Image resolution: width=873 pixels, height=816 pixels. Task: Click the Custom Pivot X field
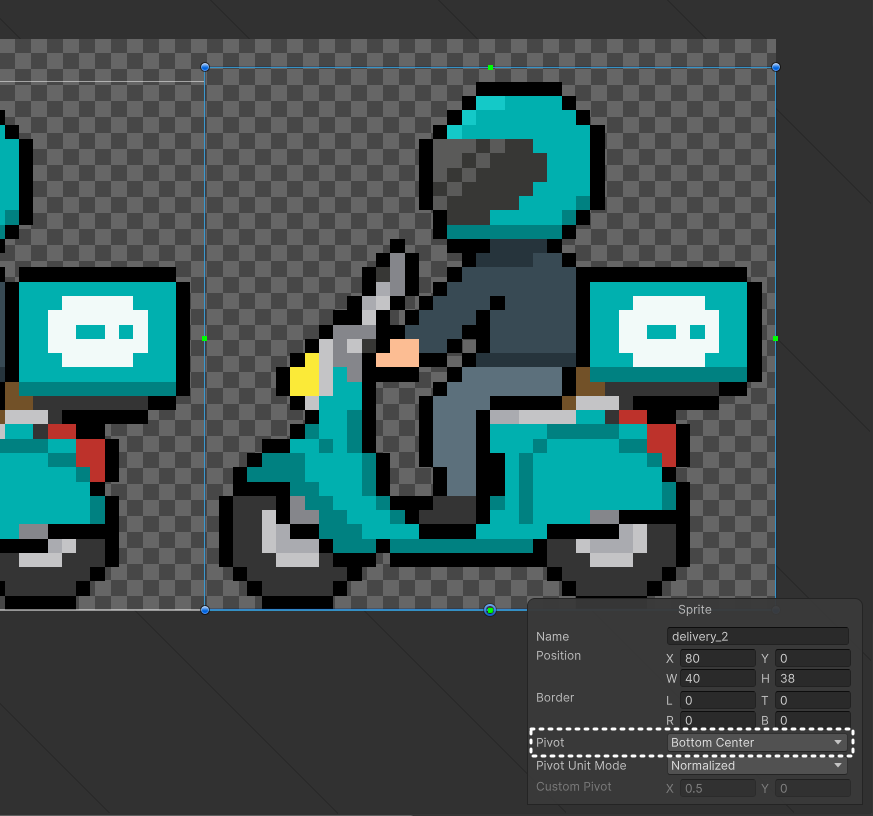tap(718, 788)
